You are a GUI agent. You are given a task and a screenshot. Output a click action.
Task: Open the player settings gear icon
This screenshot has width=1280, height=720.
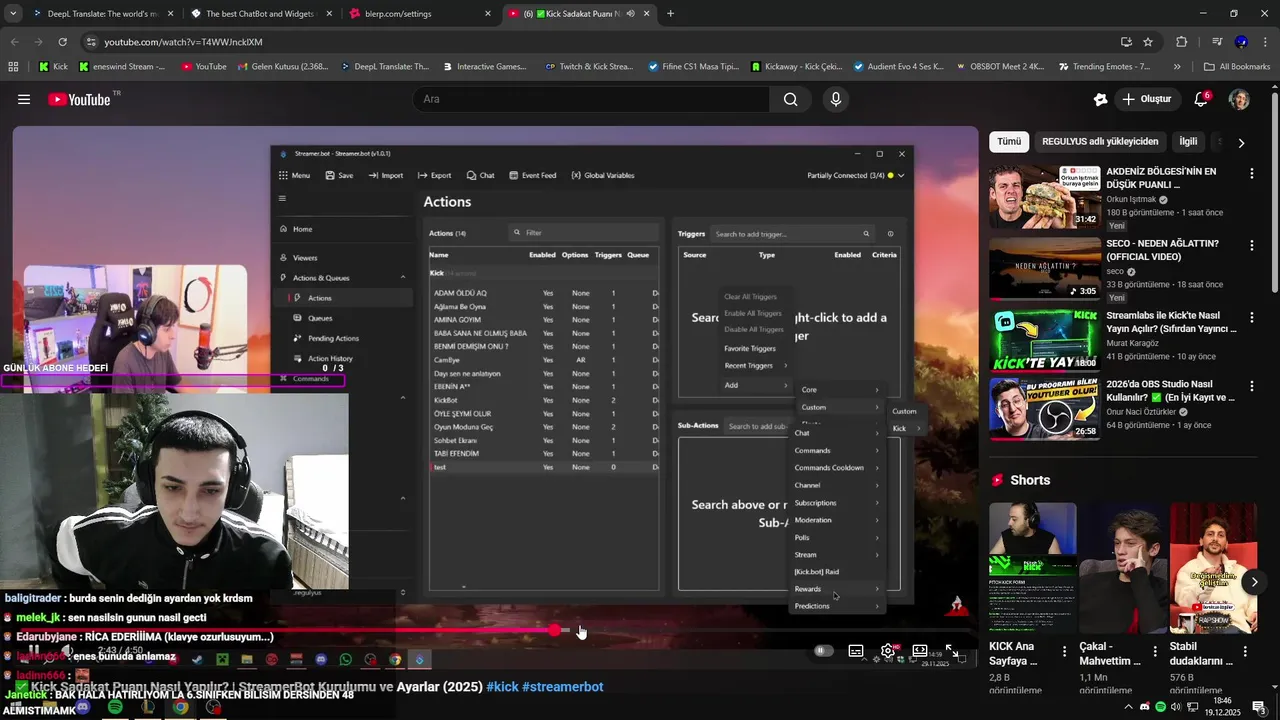tap(888, 651)
